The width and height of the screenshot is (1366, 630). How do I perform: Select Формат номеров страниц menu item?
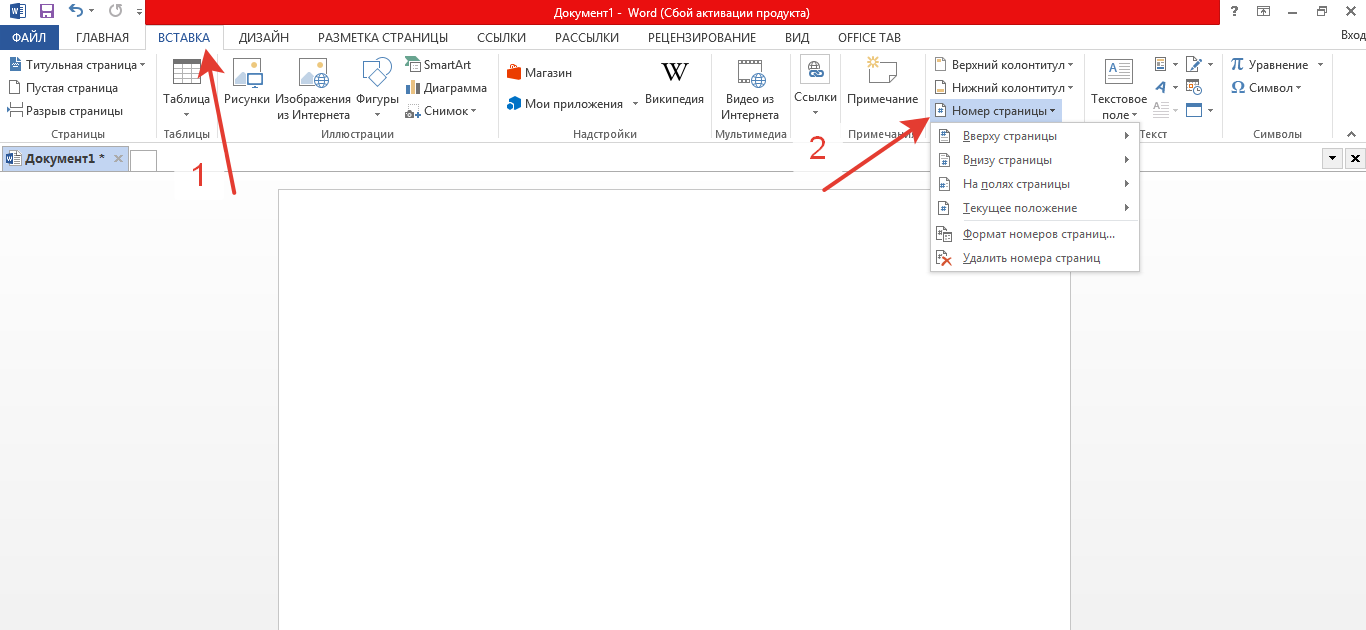[x=1037, y=234]
